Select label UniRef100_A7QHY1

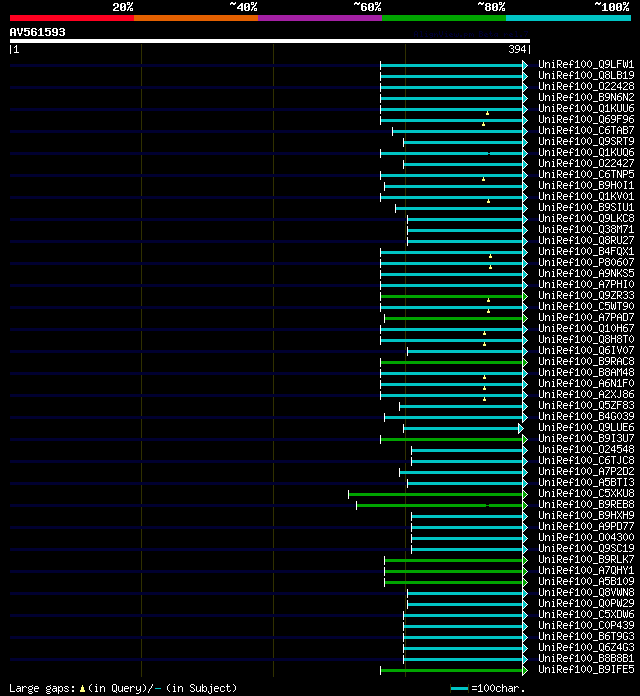[586, 570]
